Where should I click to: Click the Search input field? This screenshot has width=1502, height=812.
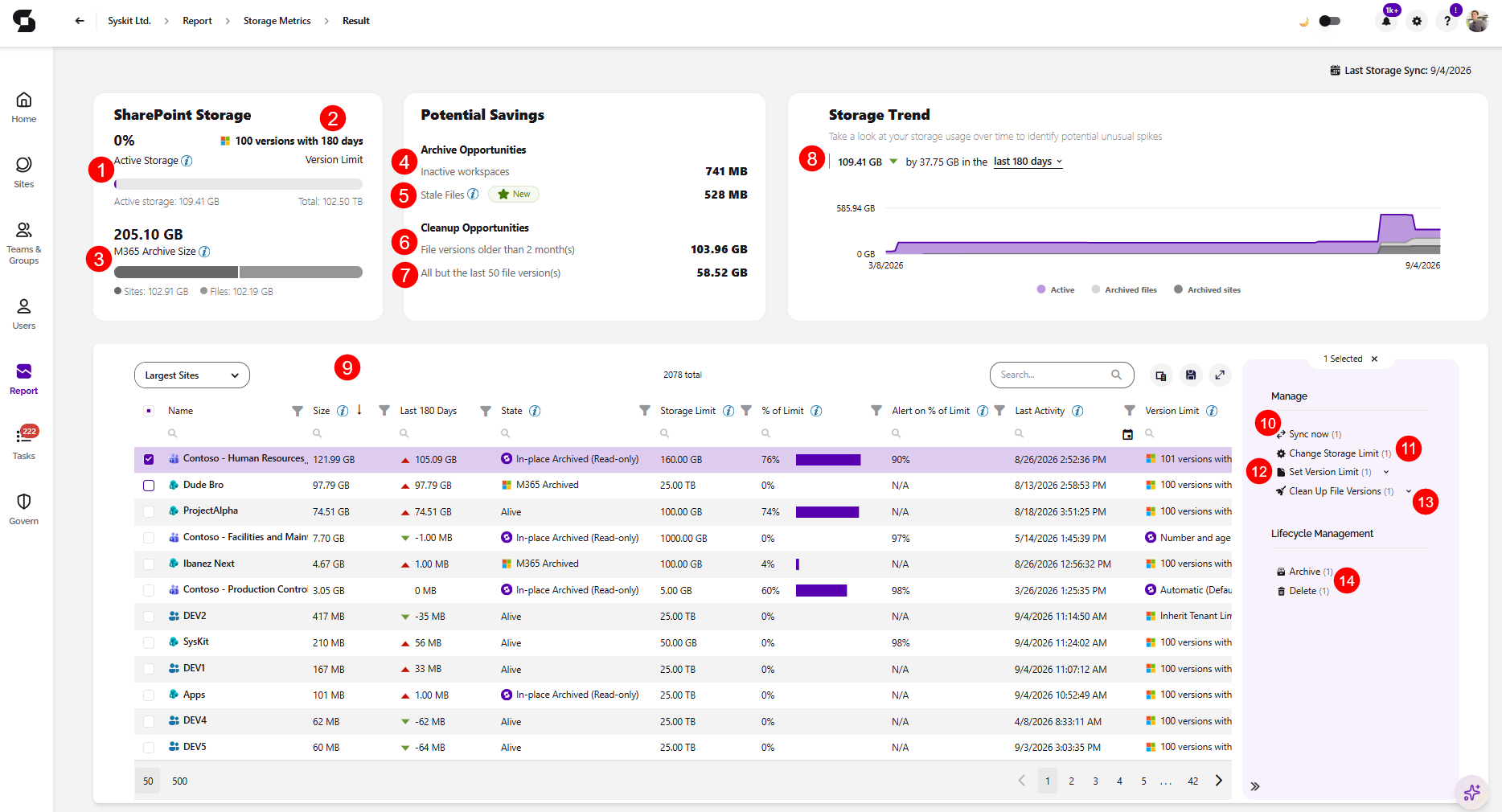(x=1061, y=375)
